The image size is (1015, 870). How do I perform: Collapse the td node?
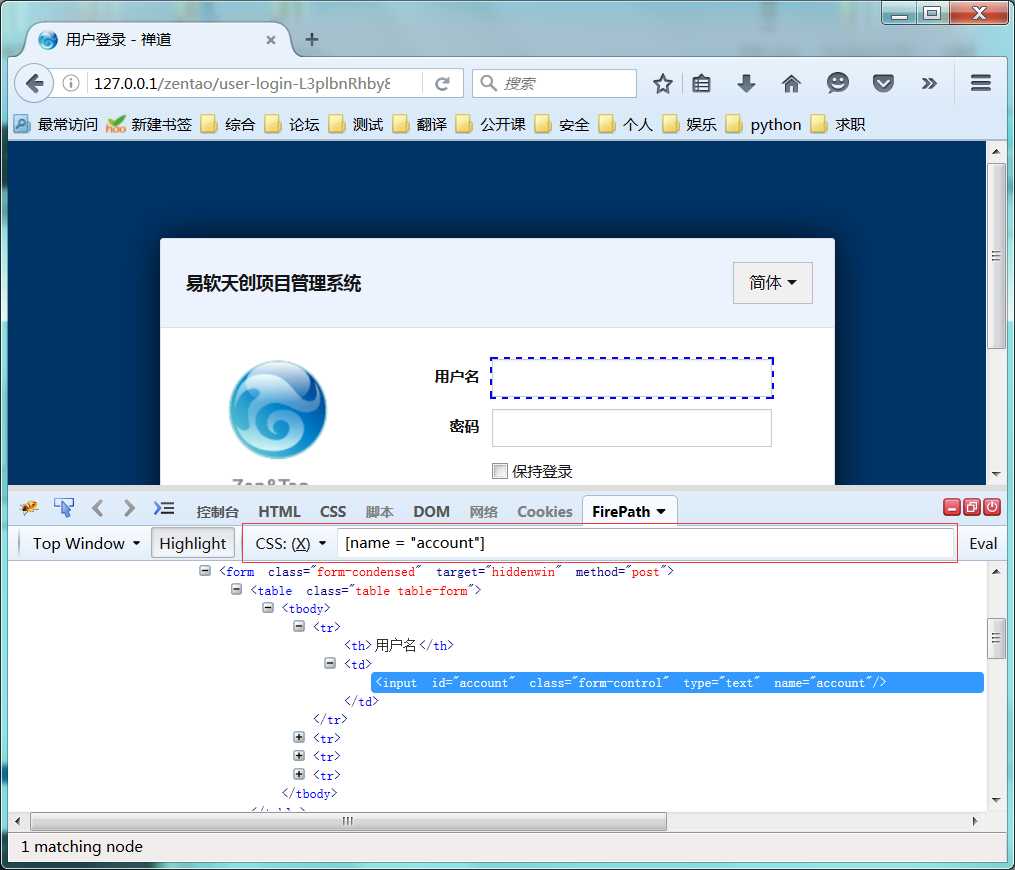(x=329, y=663)
